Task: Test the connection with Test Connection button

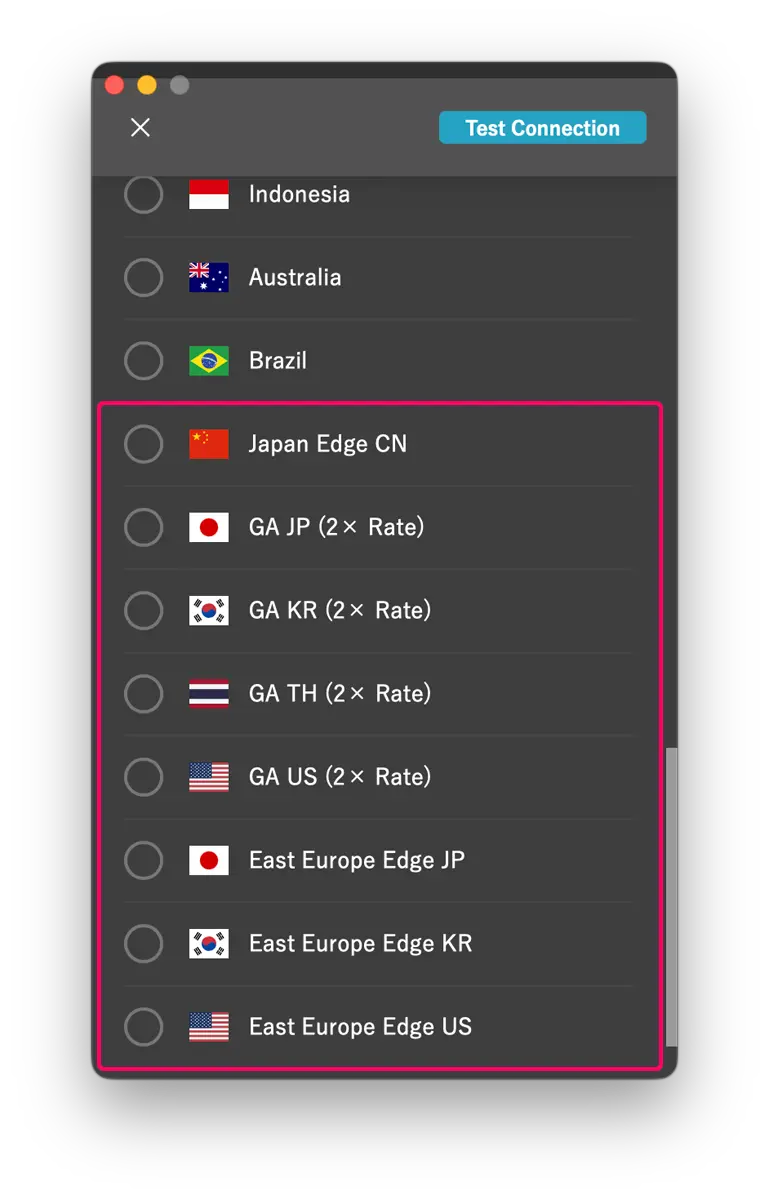Action: click(543, 128)
